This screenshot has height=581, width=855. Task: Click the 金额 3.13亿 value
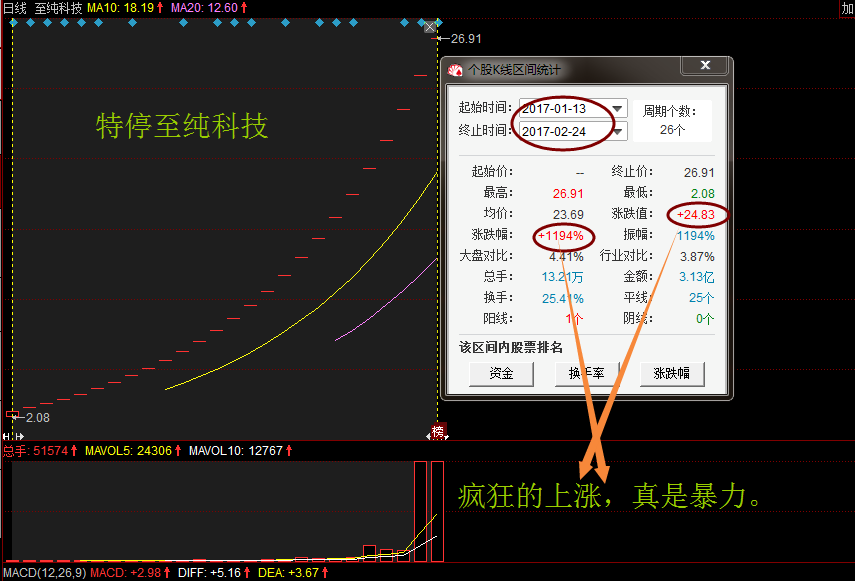(x=696, y=277)
